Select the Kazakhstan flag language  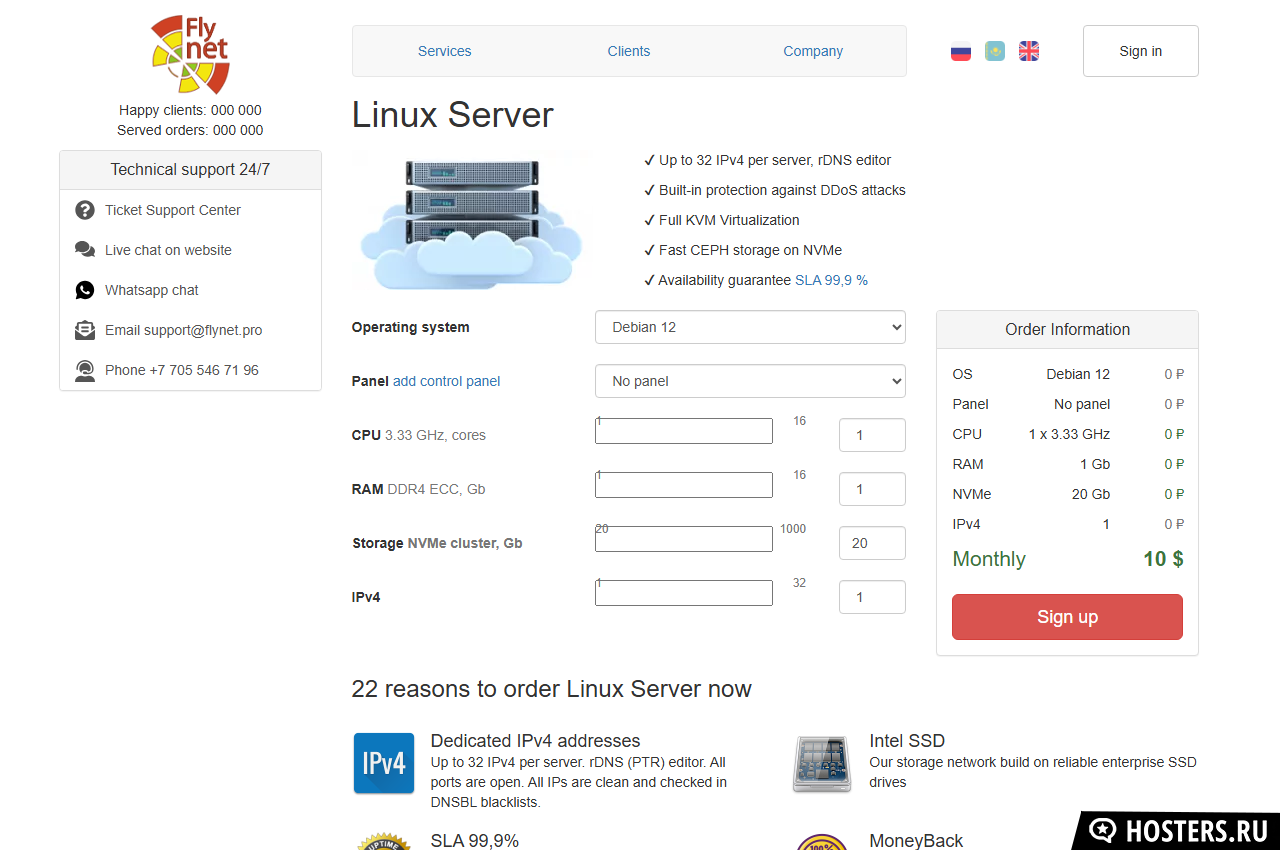click(995, 51)
